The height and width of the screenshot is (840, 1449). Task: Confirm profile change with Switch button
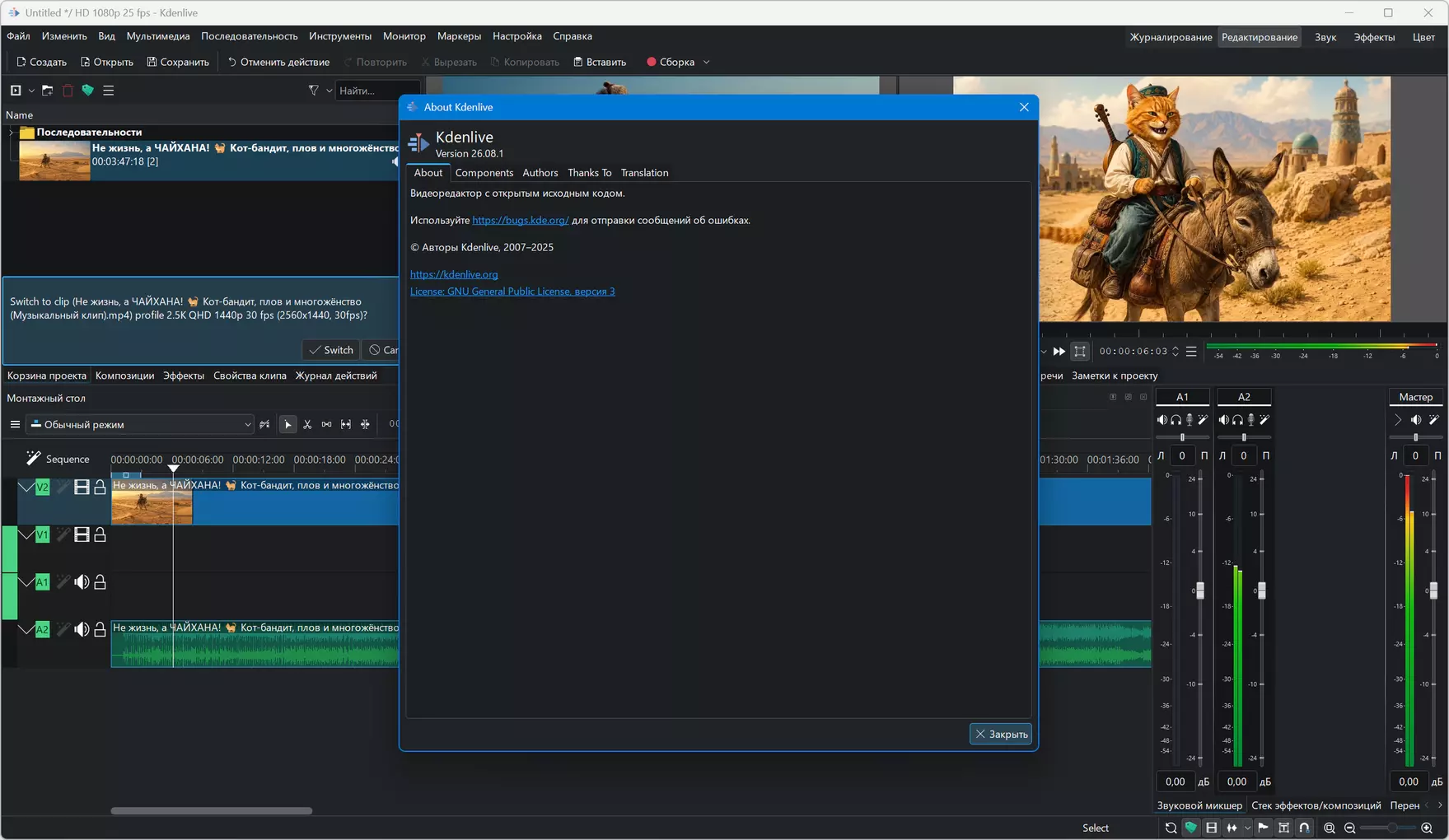(330, 350)
